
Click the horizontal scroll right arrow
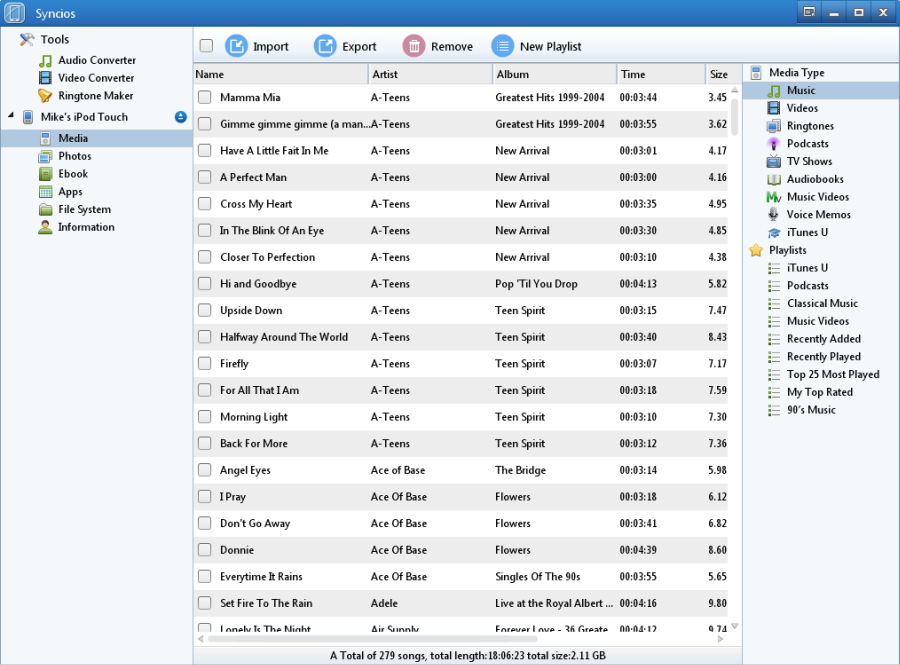coord(721,639)
